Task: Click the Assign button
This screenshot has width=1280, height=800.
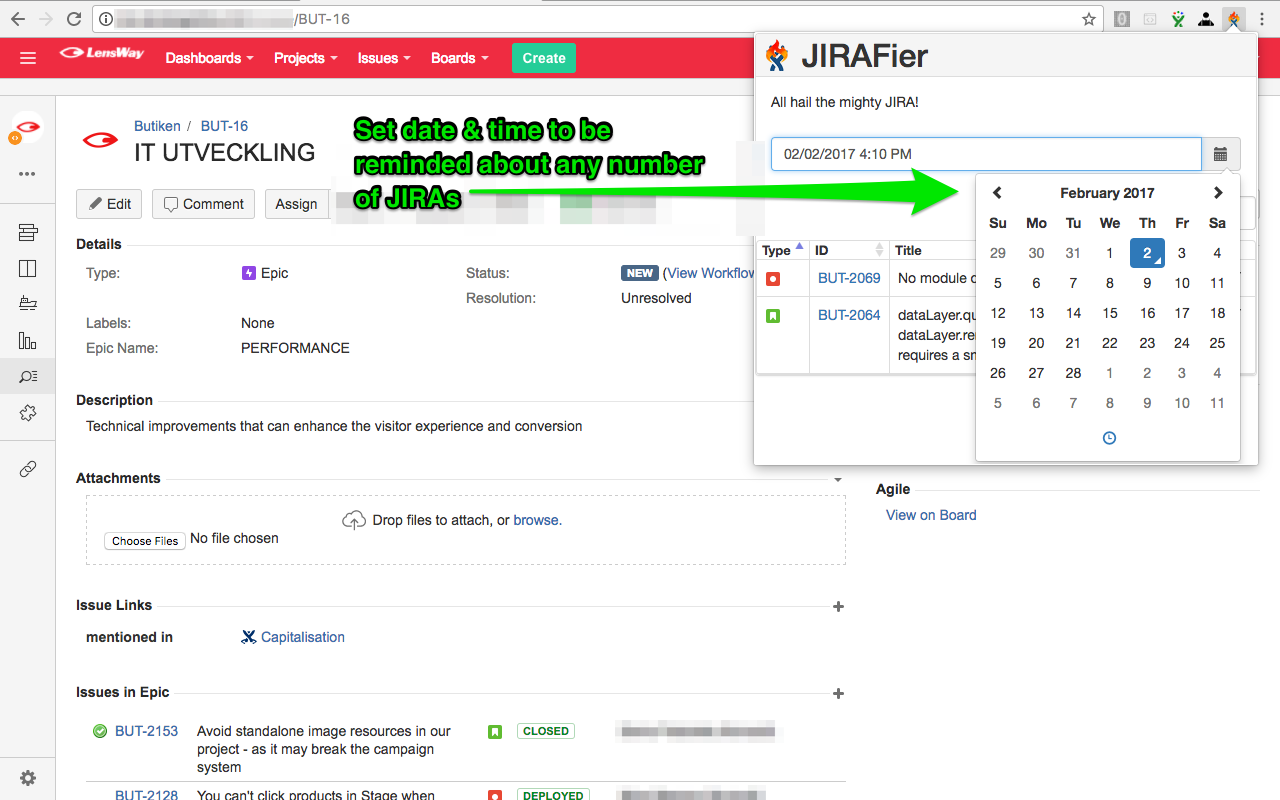Action: [x=296, y=204]
